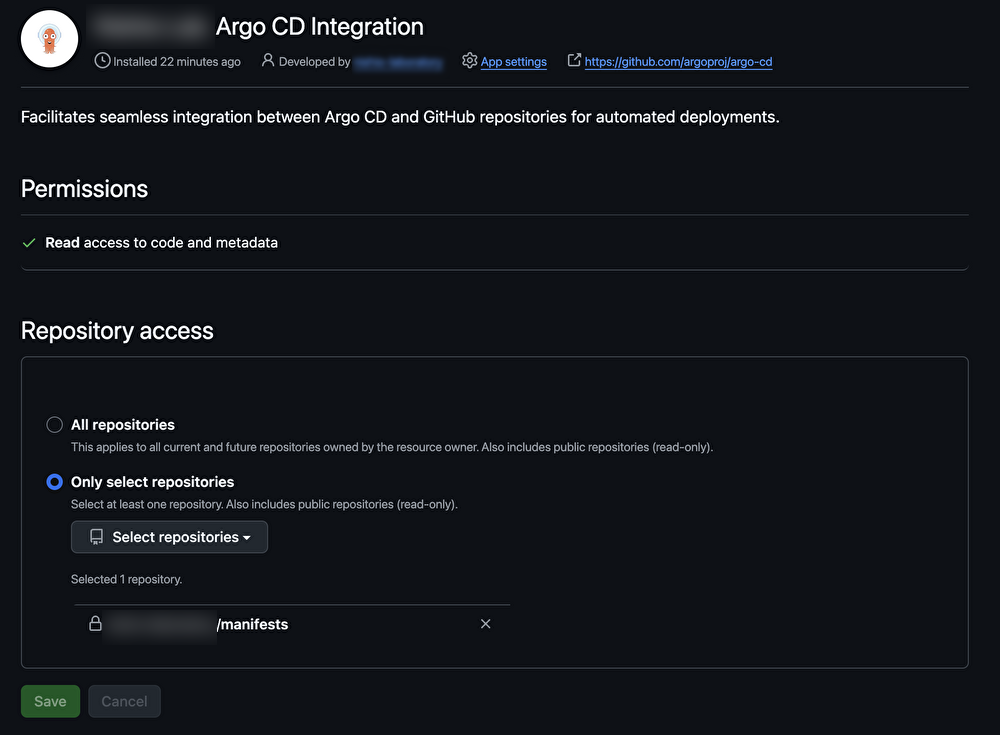Click the external link icon before the GitHub URL

[x=574, y=60]
